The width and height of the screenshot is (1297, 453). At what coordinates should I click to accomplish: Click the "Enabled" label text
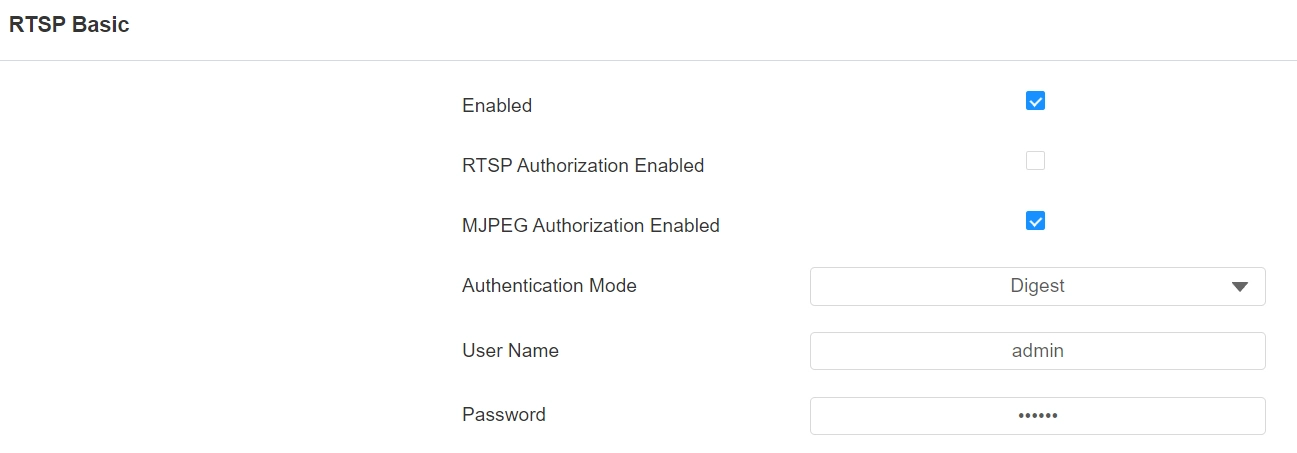[x=497, y=105]
